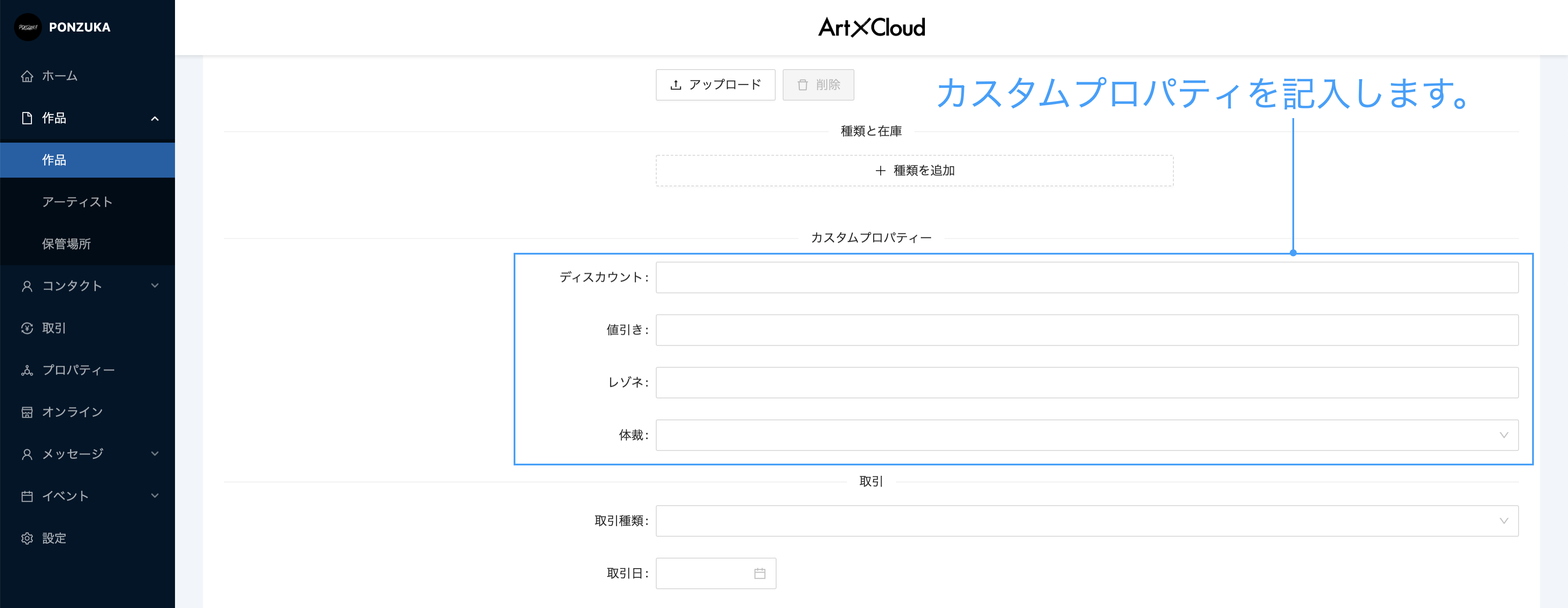Image resolution: width=1568 pixels, height=608 pixels.
Task: Open the 保管場所 submenu item
Action: click(x=87, y=244)
